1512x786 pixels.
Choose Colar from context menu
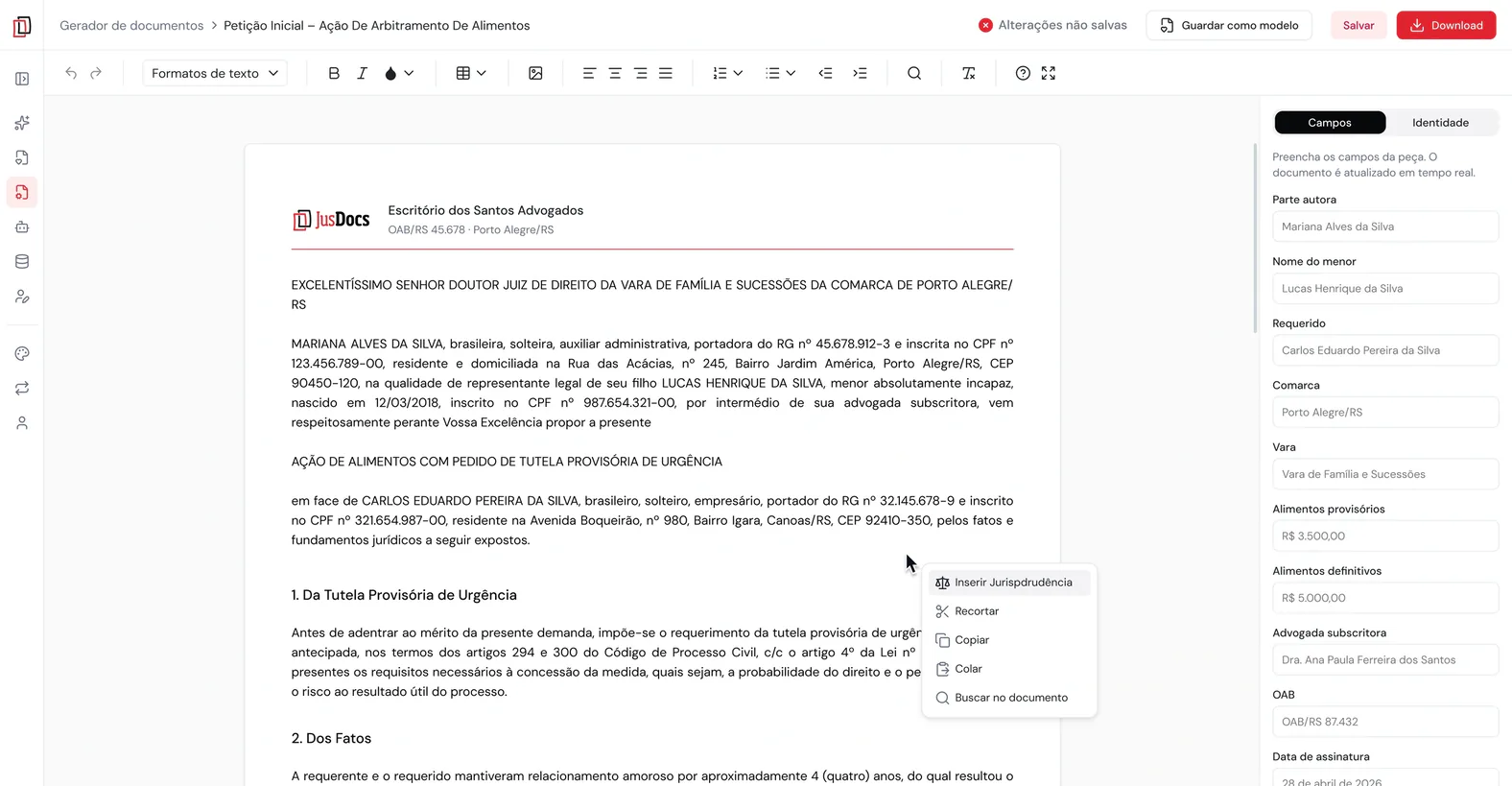pyautogui.click(x=1009, y=669)
